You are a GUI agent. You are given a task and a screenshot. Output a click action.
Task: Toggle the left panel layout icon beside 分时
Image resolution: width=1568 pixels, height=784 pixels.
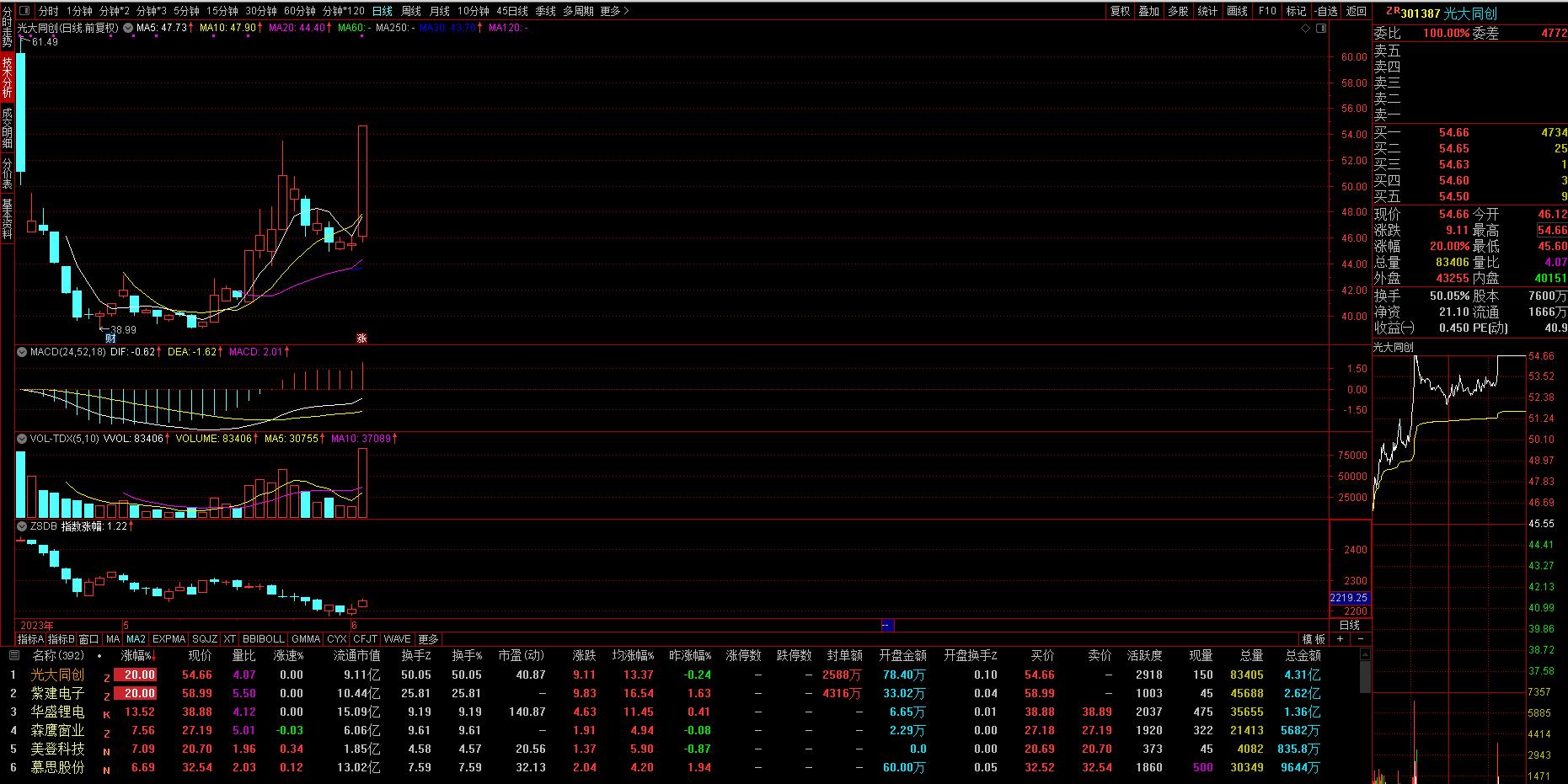coord(23,11)
